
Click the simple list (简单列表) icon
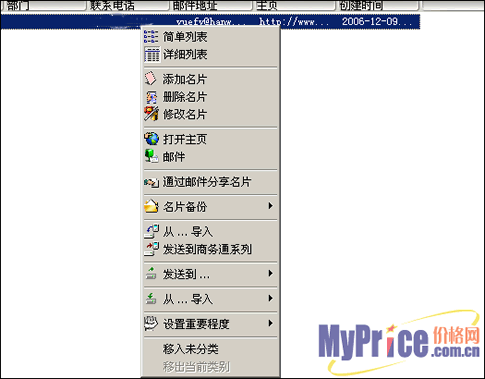point(151,37)
